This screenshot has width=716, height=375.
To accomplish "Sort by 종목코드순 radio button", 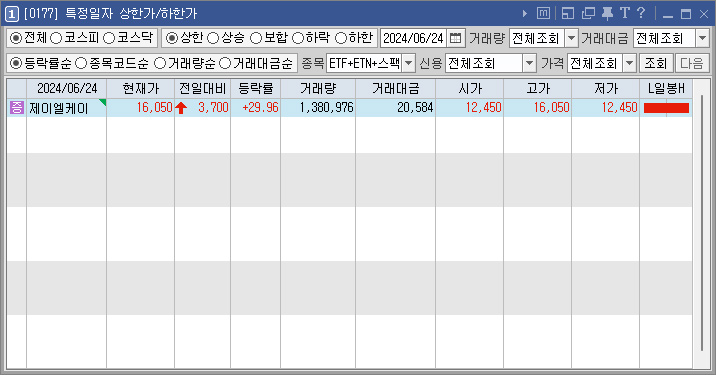I will [81, 63].
